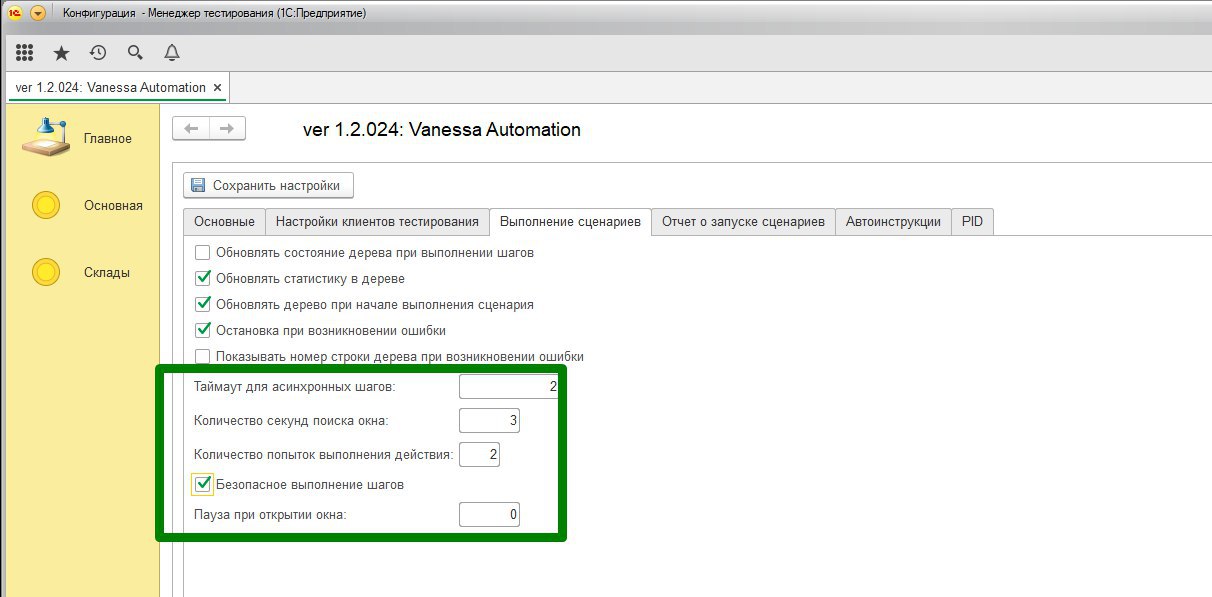Open the sections grid menu icon
1212x597 pixels.
click(25, 53)
